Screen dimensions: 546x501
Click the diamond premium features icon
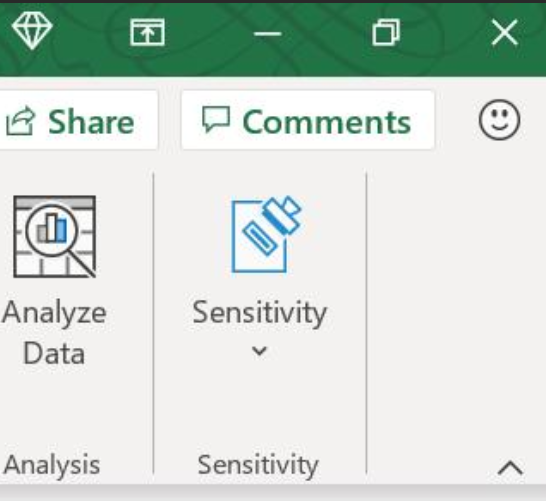(32, 30)
